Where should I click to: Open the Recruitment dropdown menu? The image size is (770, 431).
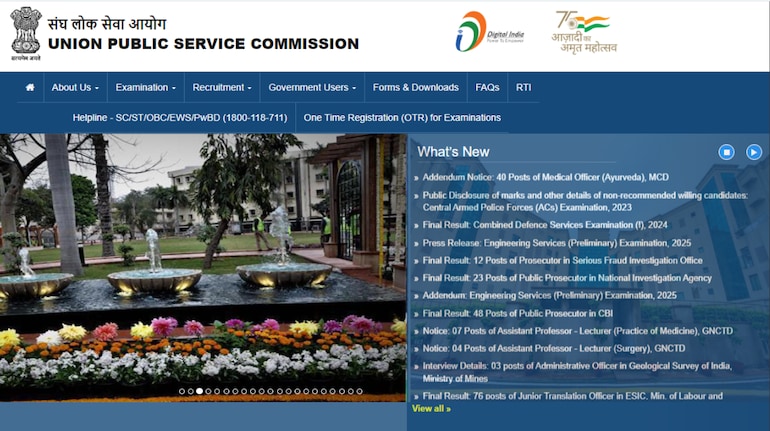click(223, 87)
